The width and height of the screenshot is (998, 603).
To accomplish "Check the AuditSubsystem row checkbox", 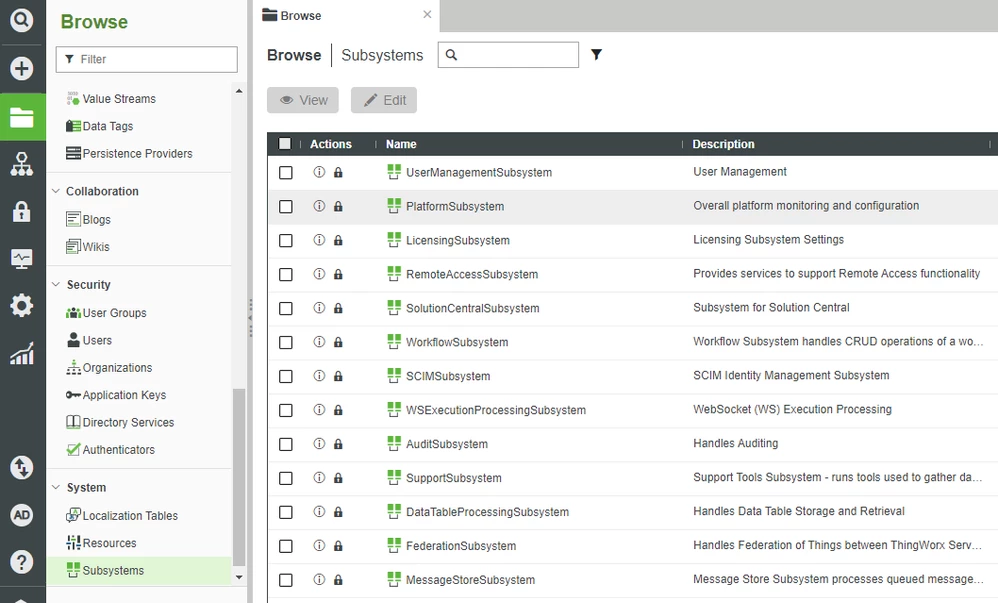I will coord(286,444).
